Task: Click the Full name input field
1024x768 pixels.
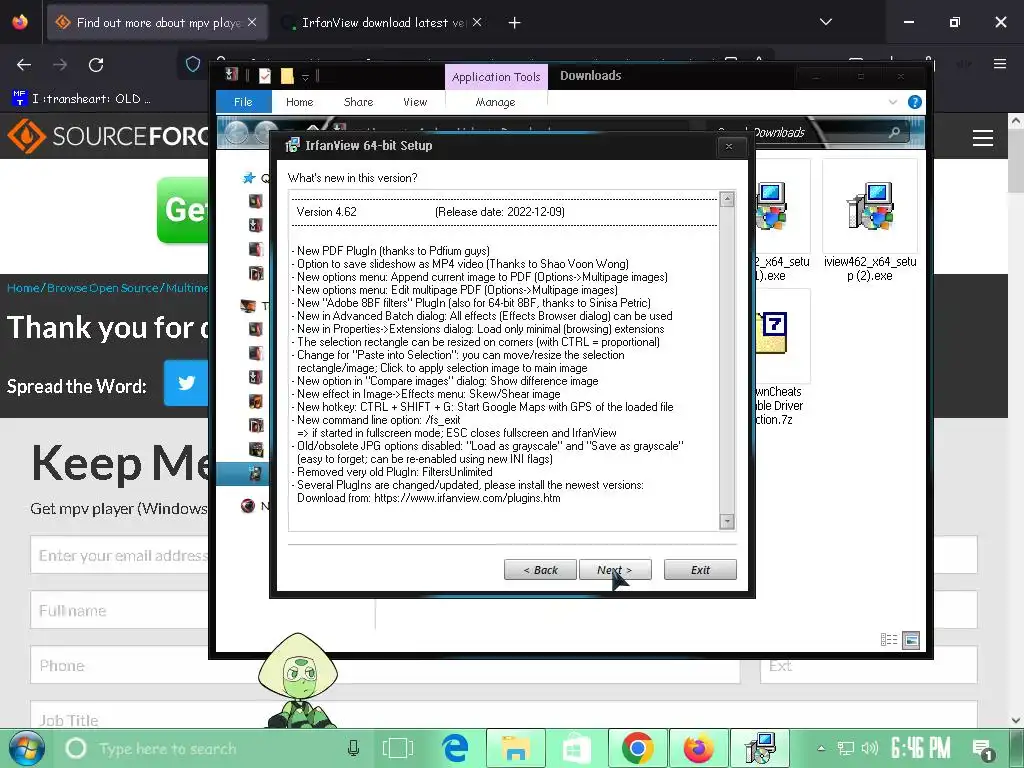Action: point(121,610)
